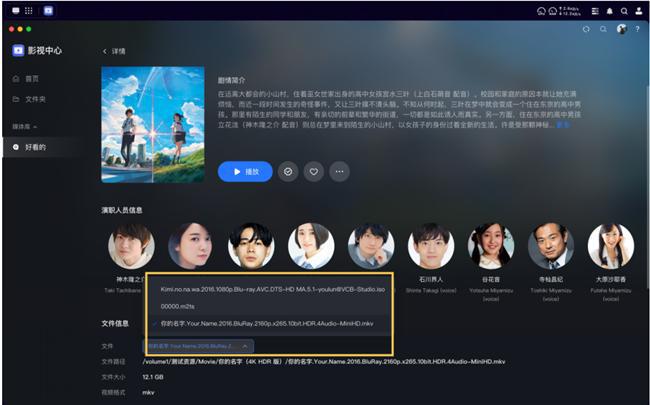Click the refresh icon in app header

point(586,29)
